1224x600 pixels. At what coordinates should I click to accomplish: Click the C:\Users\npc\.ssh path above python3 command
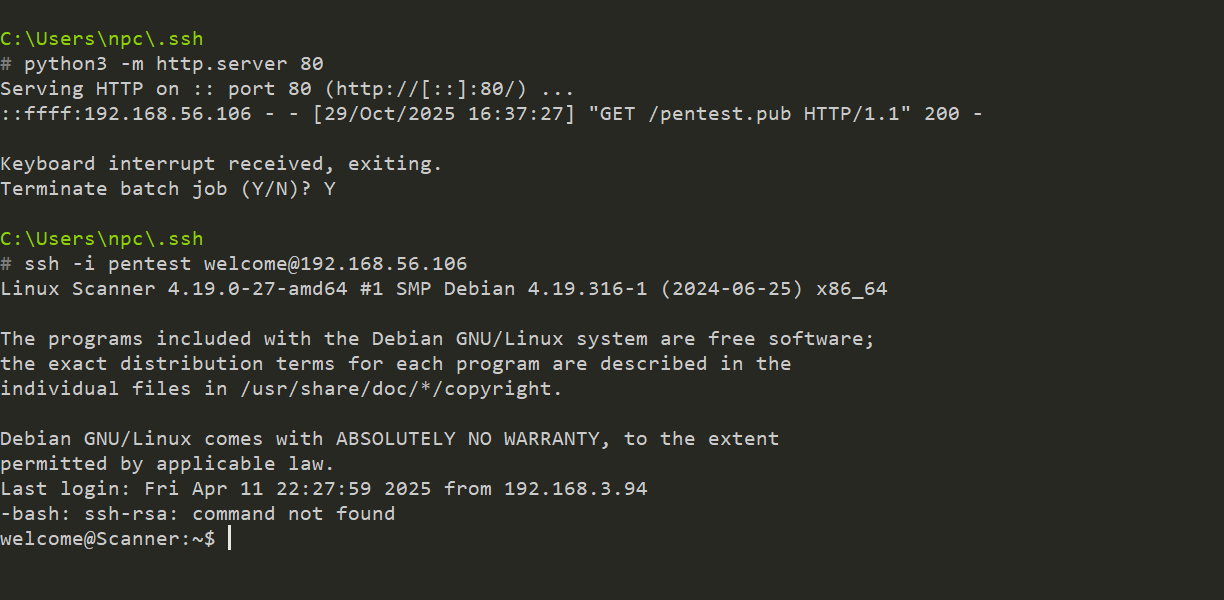click(101, 39)
